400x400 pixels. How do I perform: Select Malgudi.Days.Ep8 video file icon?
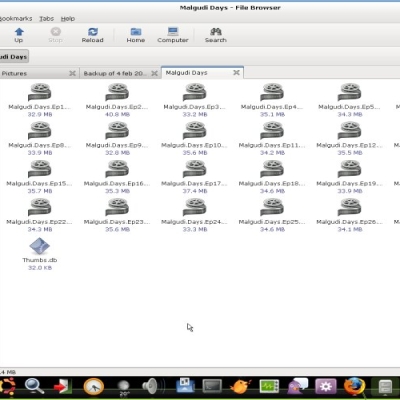(x=40, y=131)
